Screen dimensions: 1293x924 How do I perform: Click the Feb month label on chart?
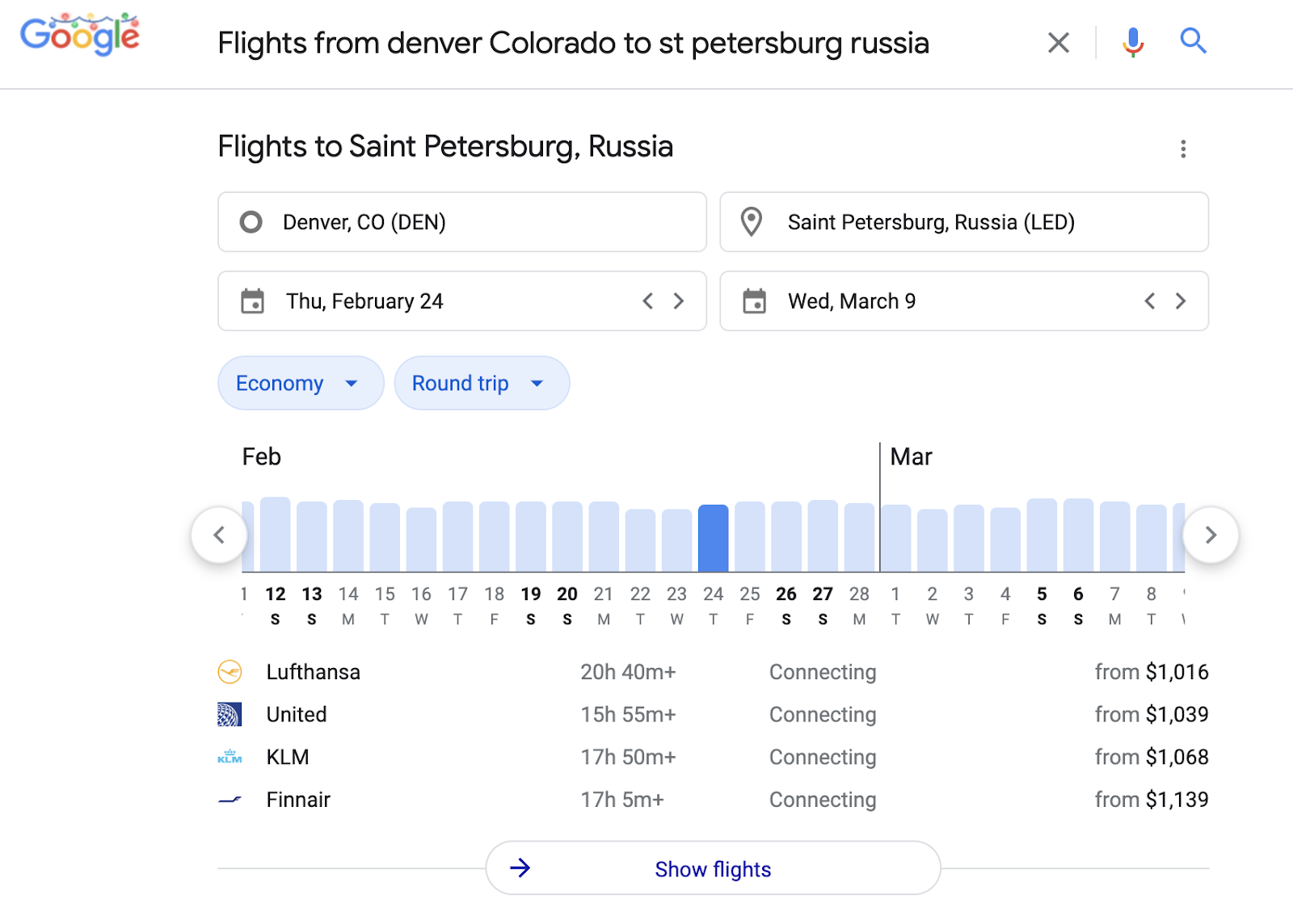point(262,457)
